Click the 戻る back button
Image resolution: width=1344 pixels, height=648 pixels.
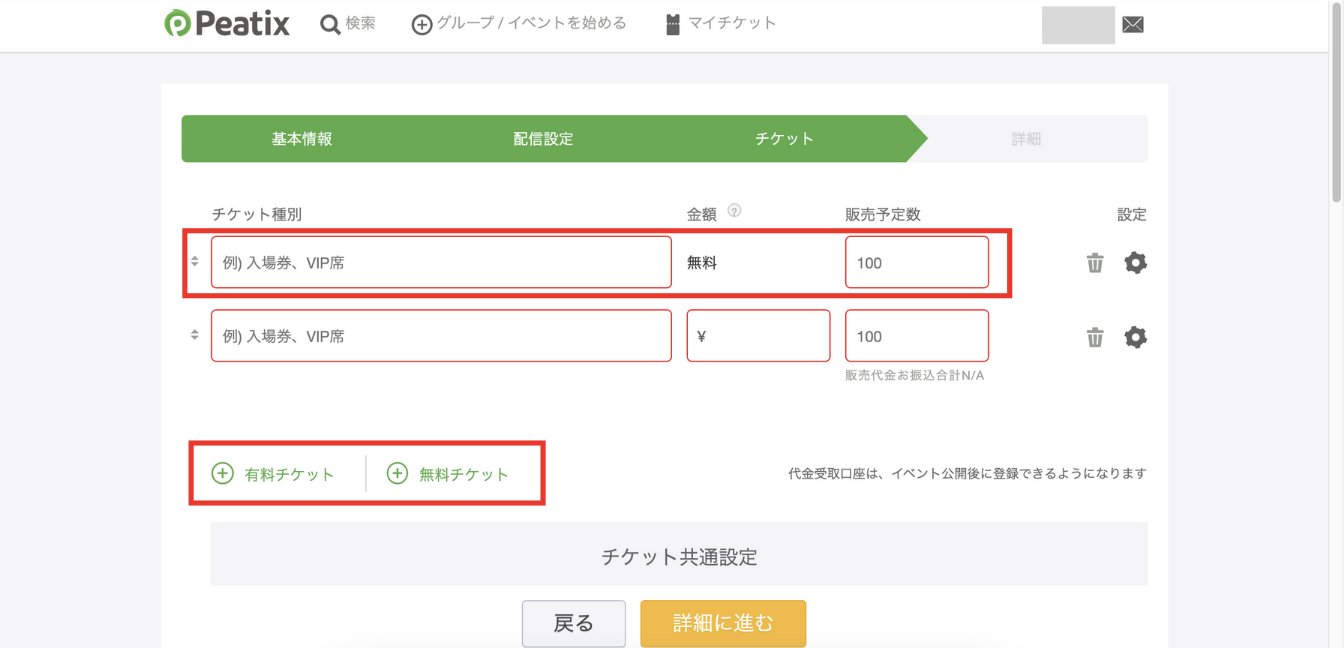573,623
